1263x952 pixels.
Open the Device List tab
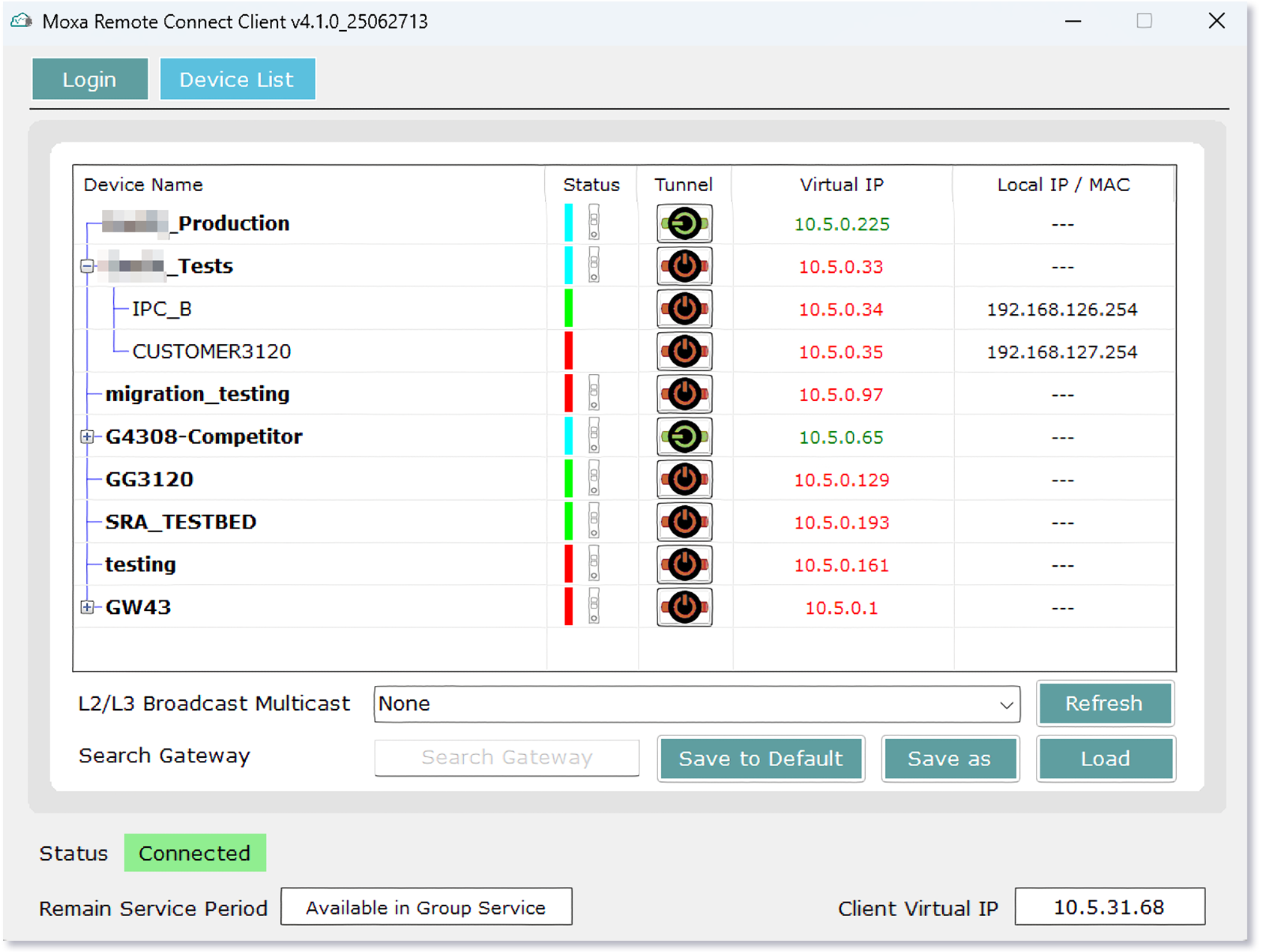coord(237,79)
